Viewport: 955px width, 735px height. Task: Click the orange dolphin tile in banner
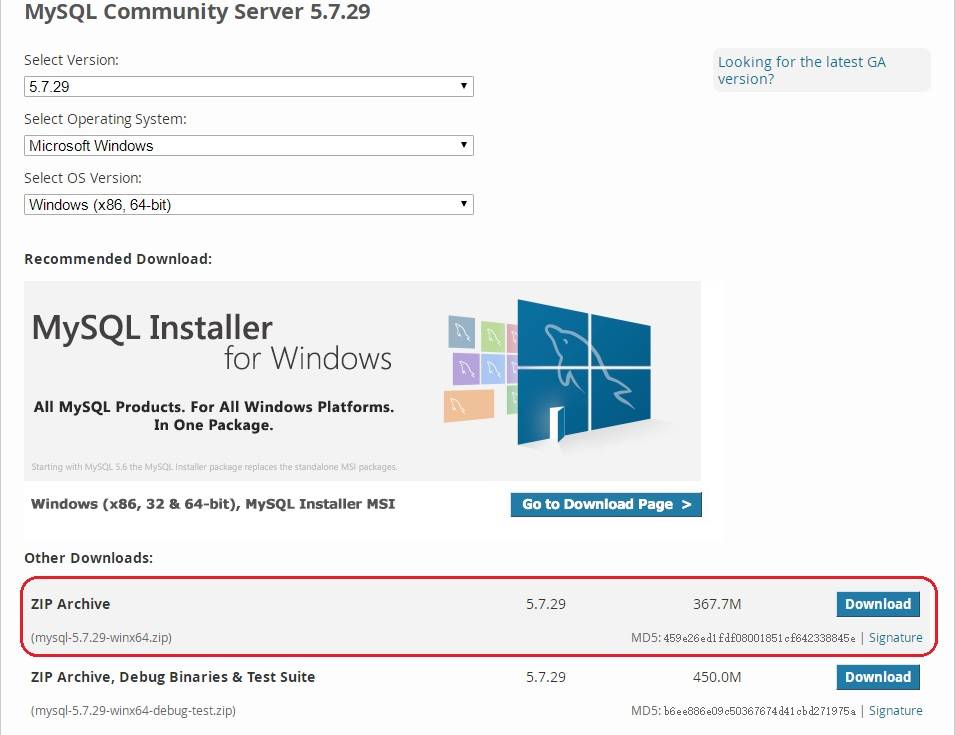pyautogui.click(x=468, y=405)
